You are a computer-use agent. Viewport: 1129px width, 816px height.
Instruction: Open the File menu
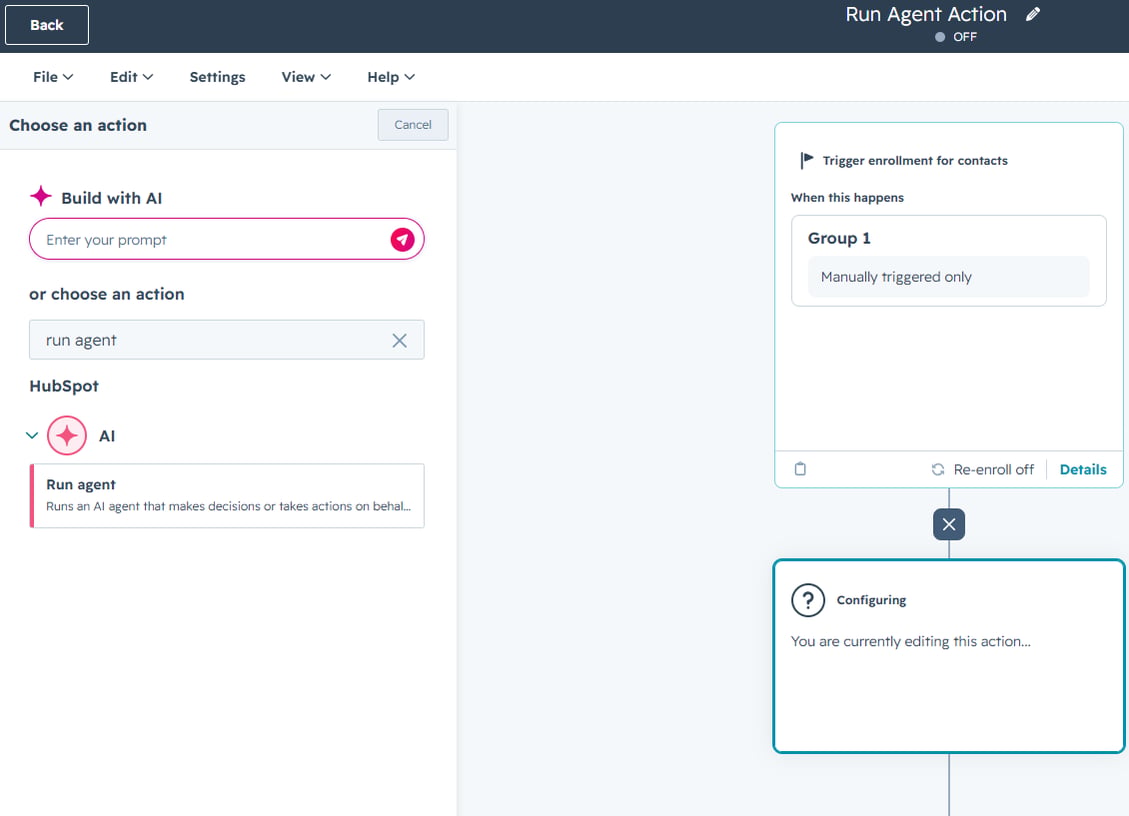pyautogui.click(x=53, y=77)
